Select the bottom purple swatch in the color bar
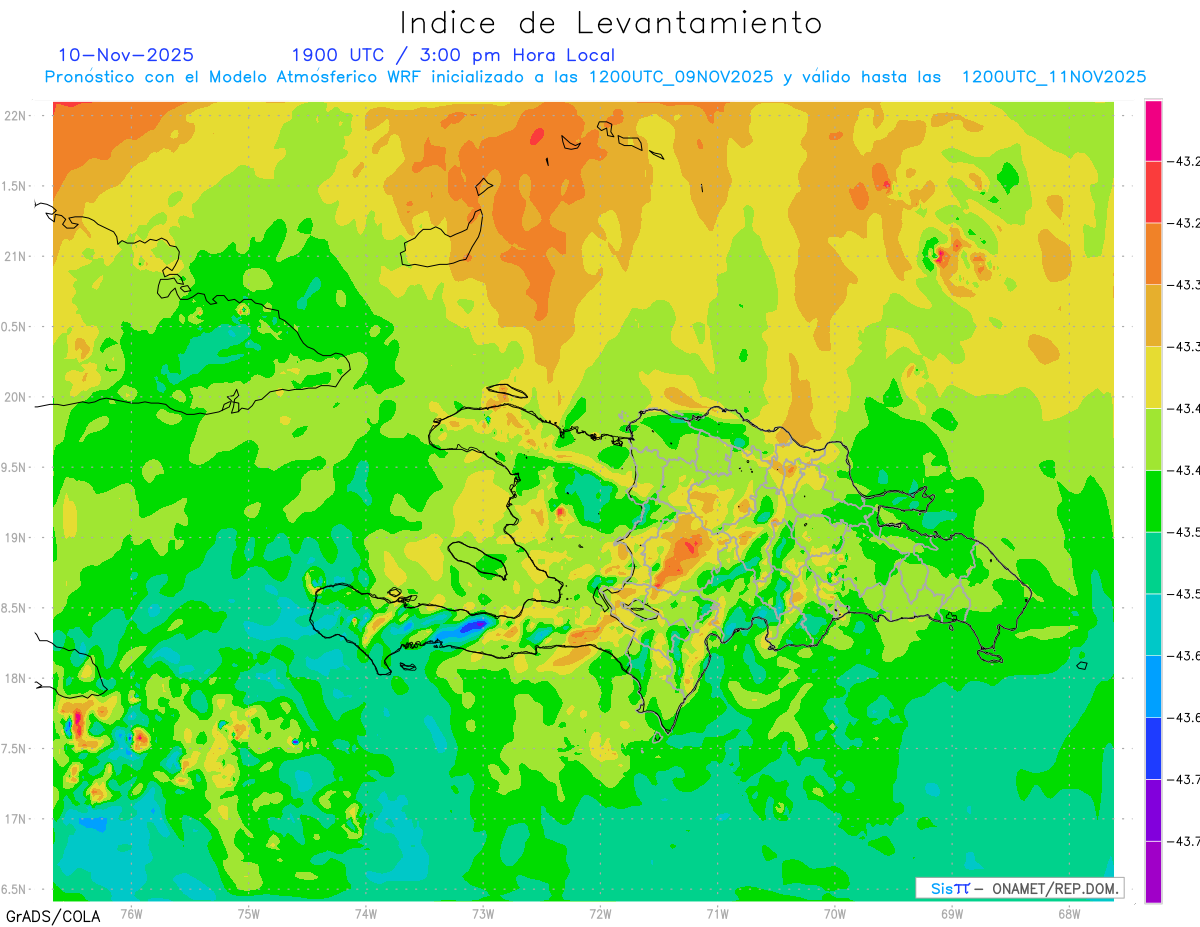Screen dimensions: 1200x927 (x=1154, y=872)
